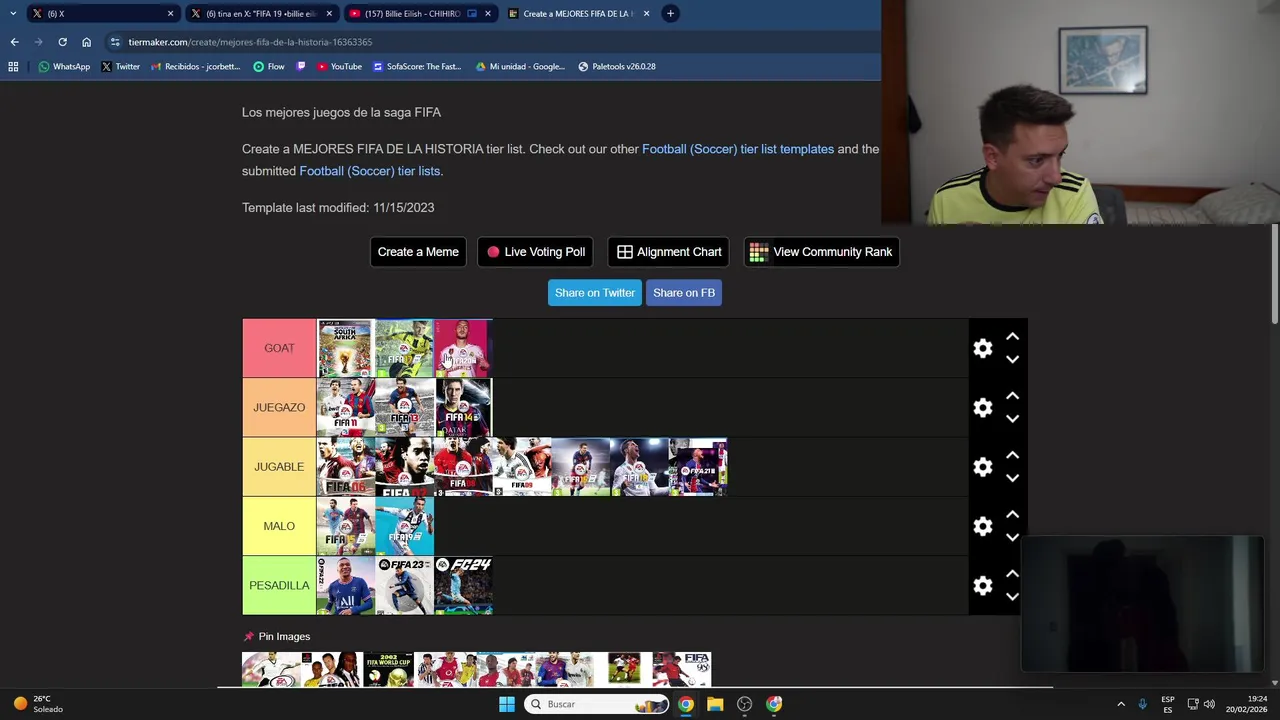
Task: Open the Windows Start menu
Action: pyautogui.click(x=507, y=704)
